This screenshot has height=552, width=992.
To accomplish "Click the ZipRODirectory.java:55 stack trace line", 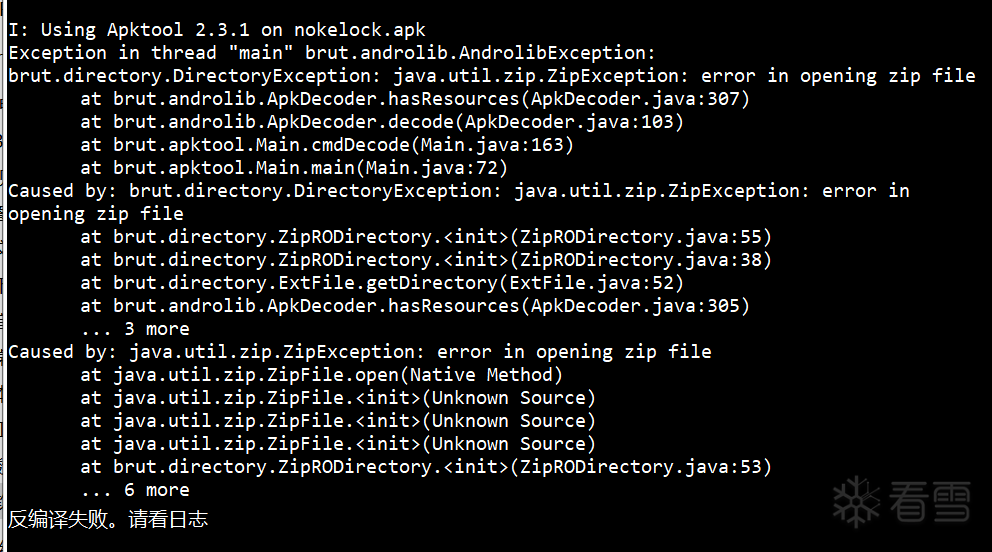I will [x=426, y=237].
